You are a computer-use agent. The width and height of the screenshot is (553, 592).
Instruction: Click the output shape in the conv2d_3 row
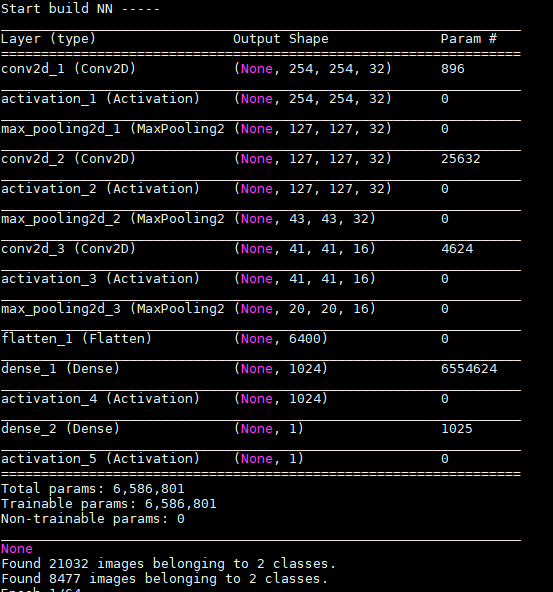(x=305, y=249)
